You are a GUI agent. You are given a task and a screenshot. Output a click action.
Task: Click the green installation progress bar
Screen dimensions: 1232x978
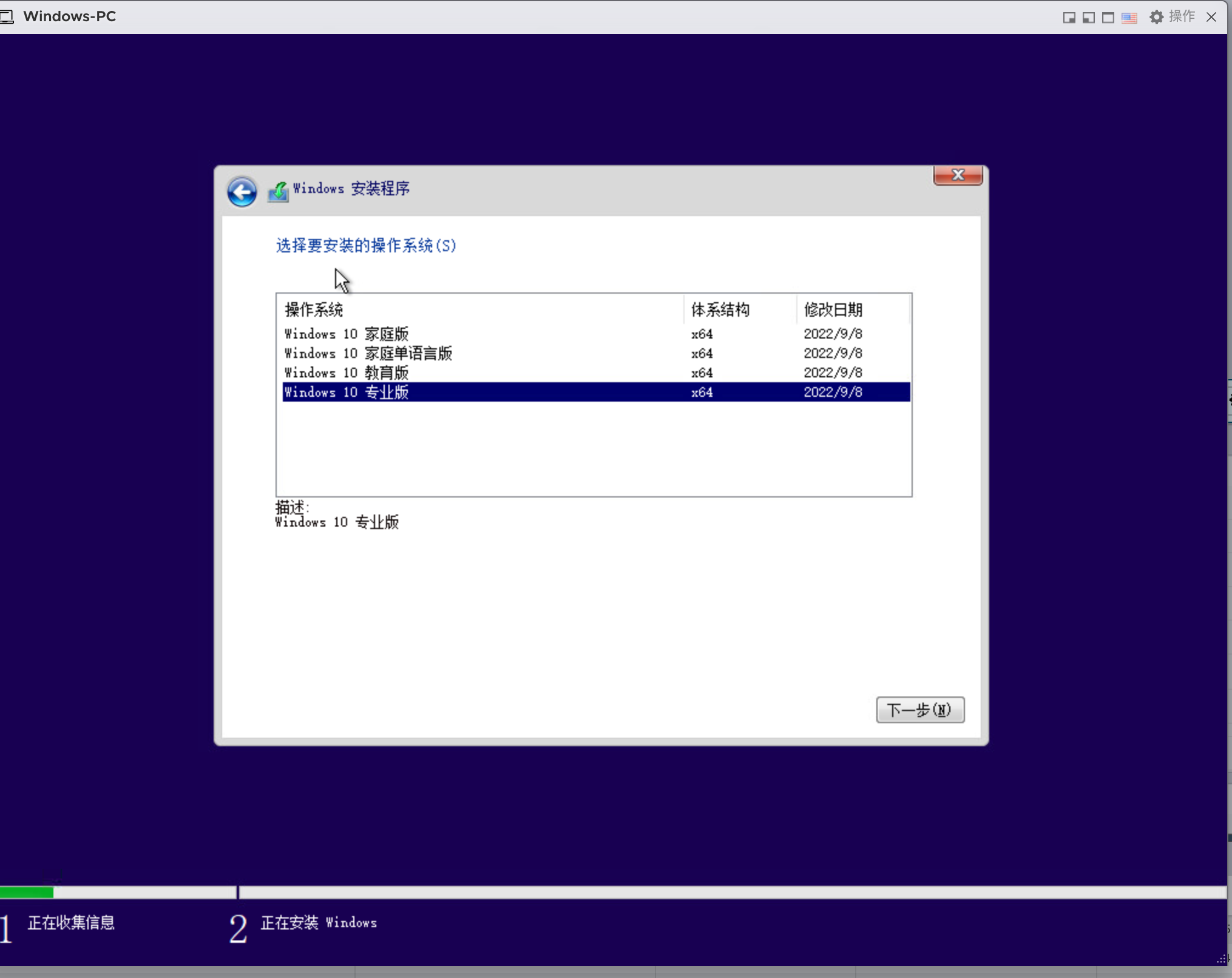coord(27,892)
